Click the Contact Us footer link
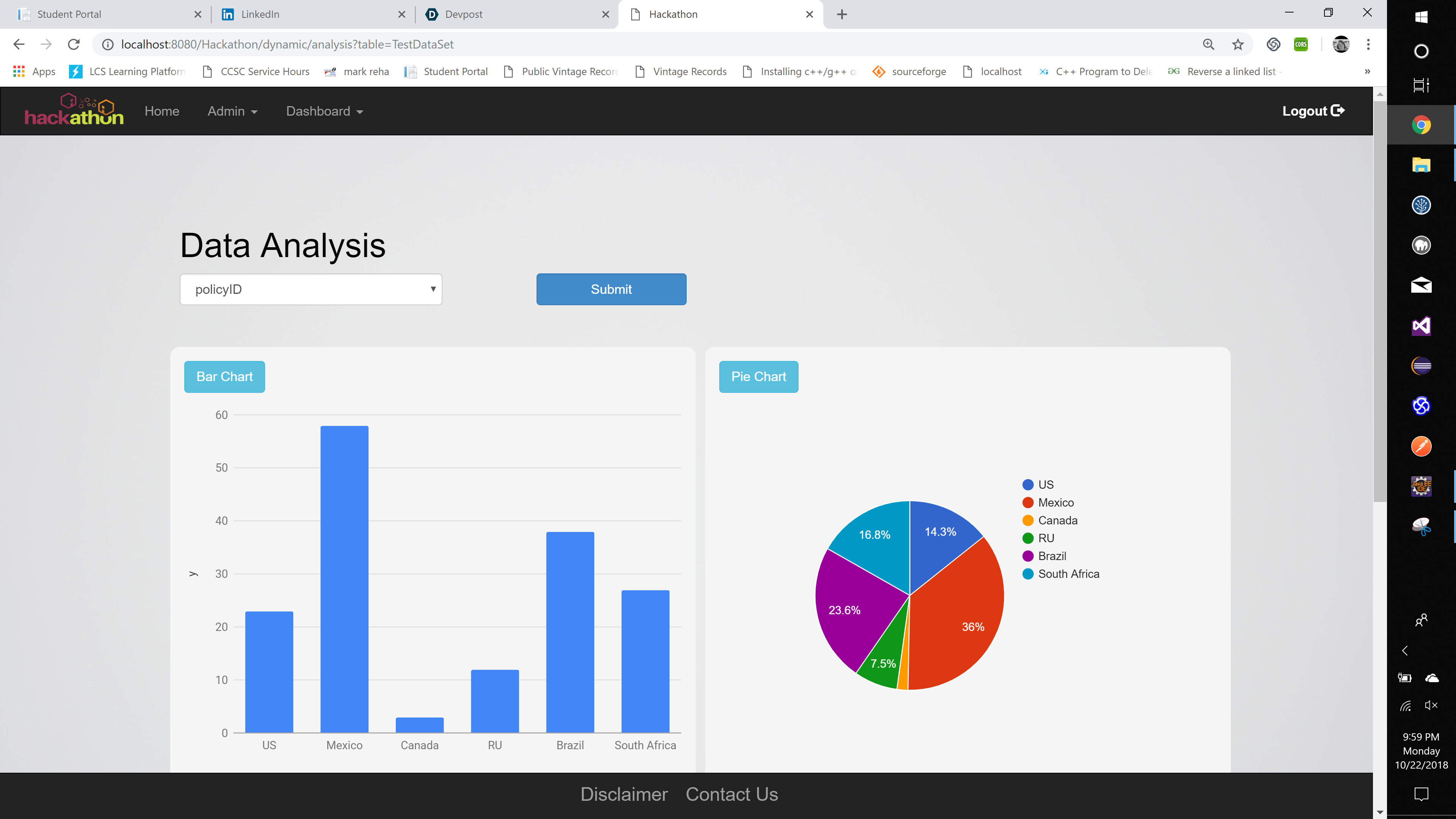 (731, 794)
